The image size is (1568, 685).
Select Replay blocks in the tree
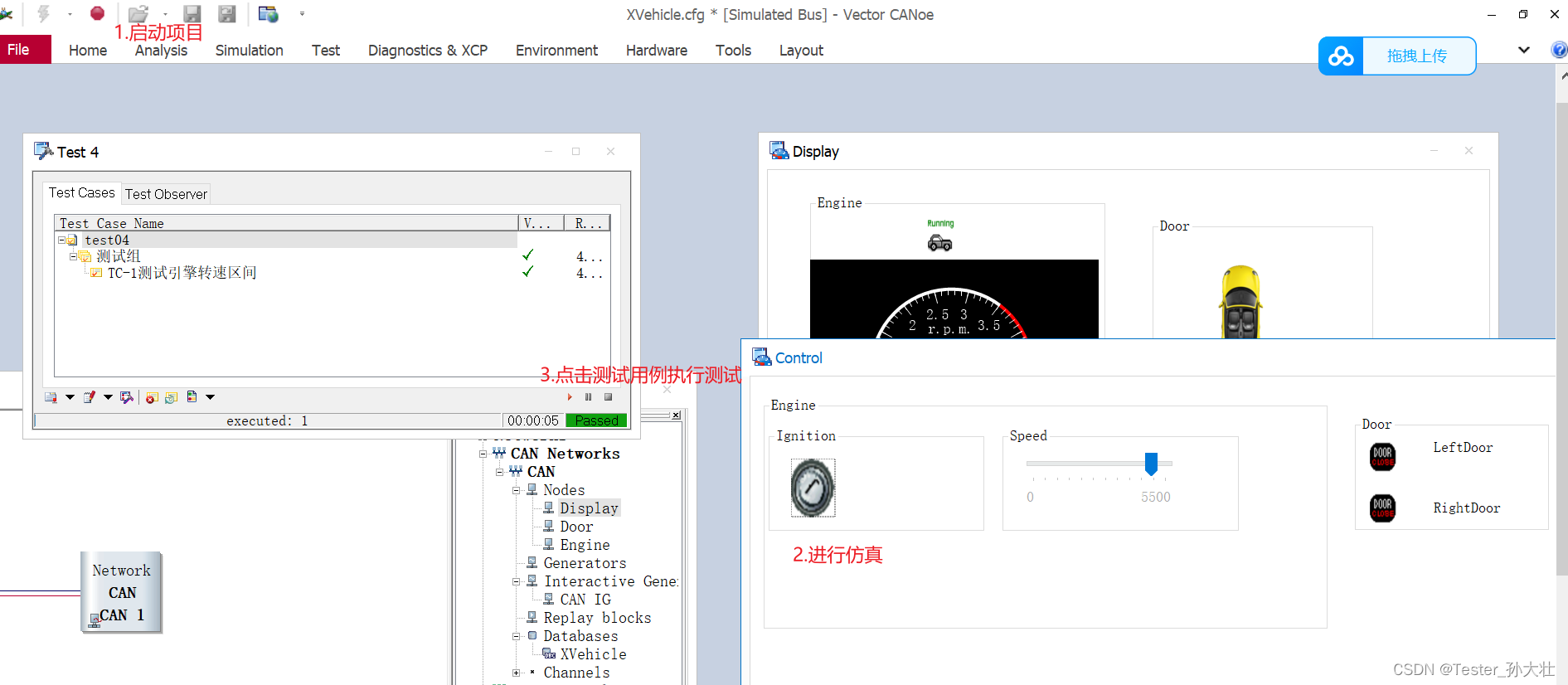click(597, 618)
